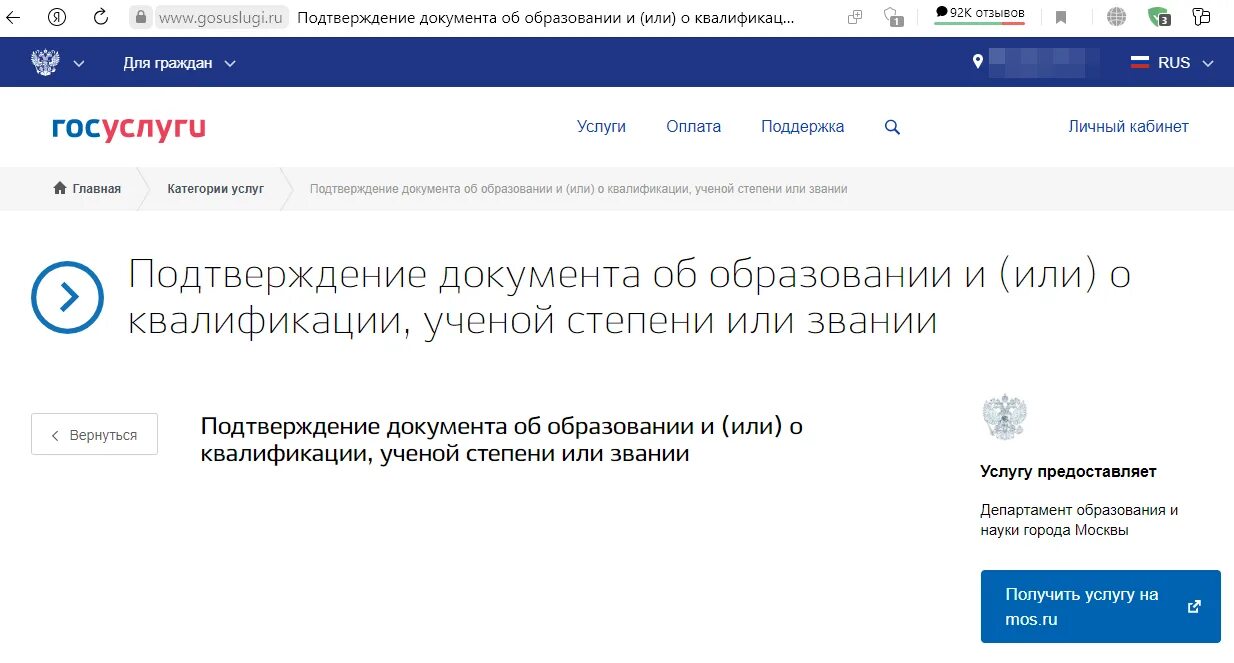Open the Оплата menu item

coord(693,127)
